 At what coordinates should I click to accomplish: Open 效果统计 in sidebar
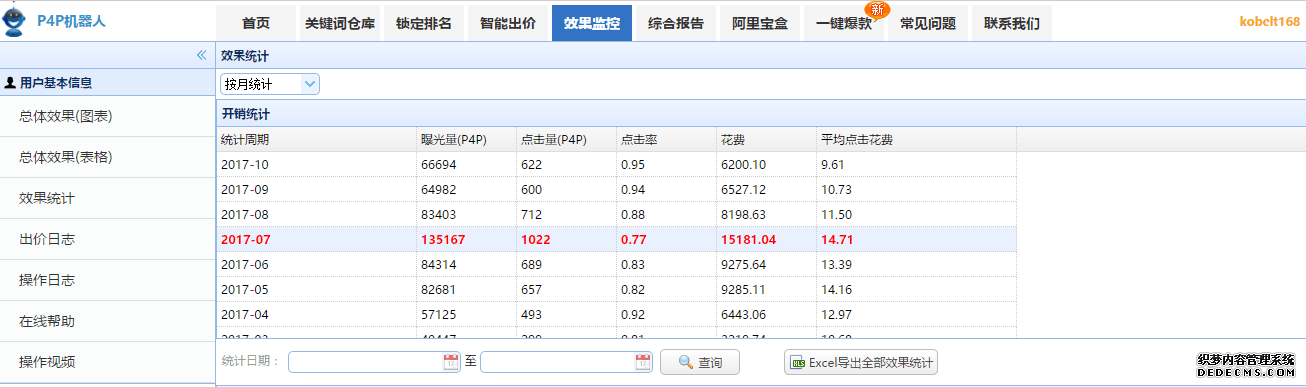pos(107,198)
